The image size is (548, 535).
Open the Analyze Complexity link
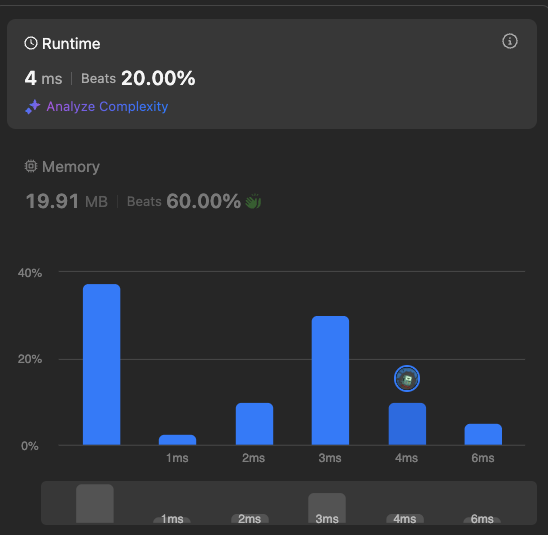pyautogui.click(x=107, y=107)
